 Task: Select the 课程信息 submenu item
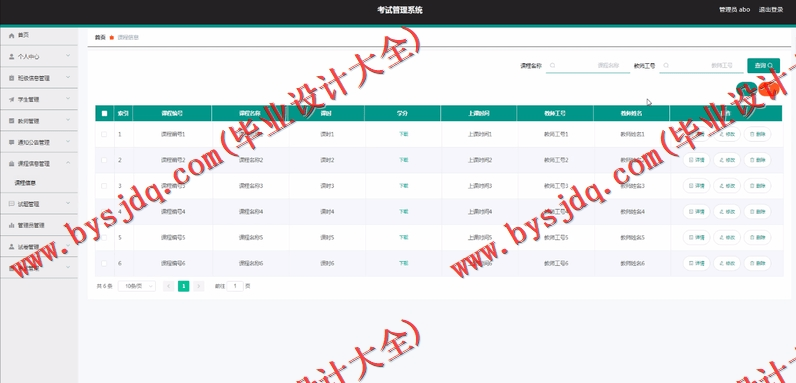(39, 183)
